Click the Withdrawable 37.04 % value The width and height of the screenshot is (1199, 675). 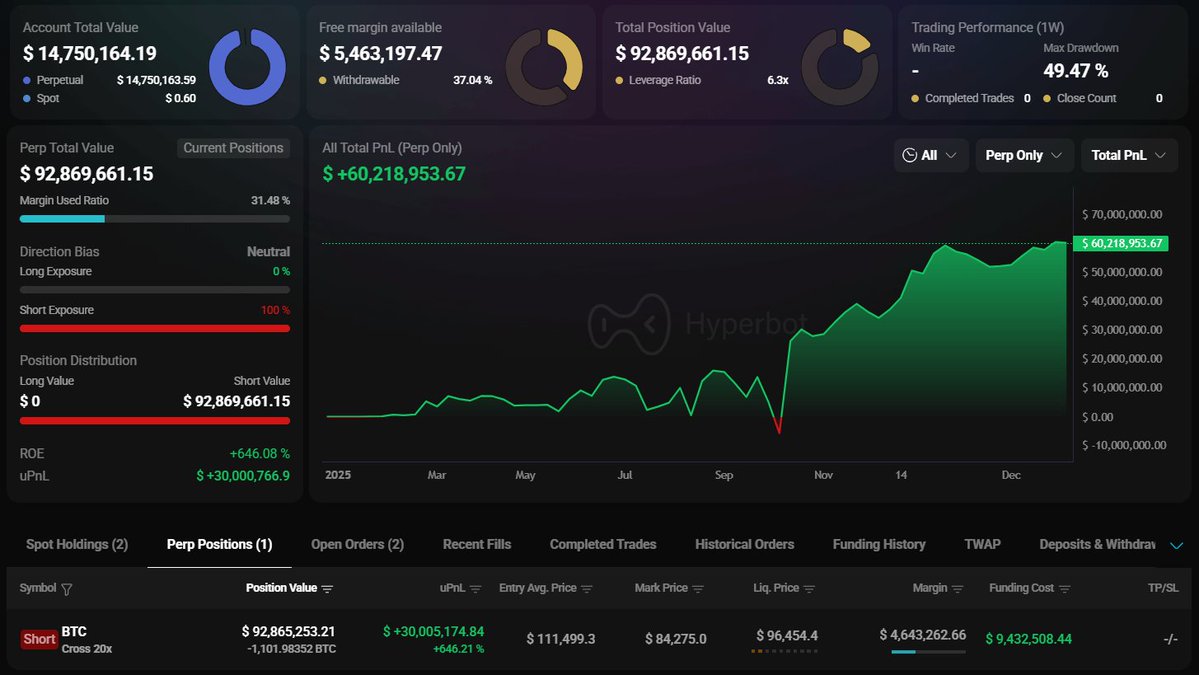click(473, 80)
